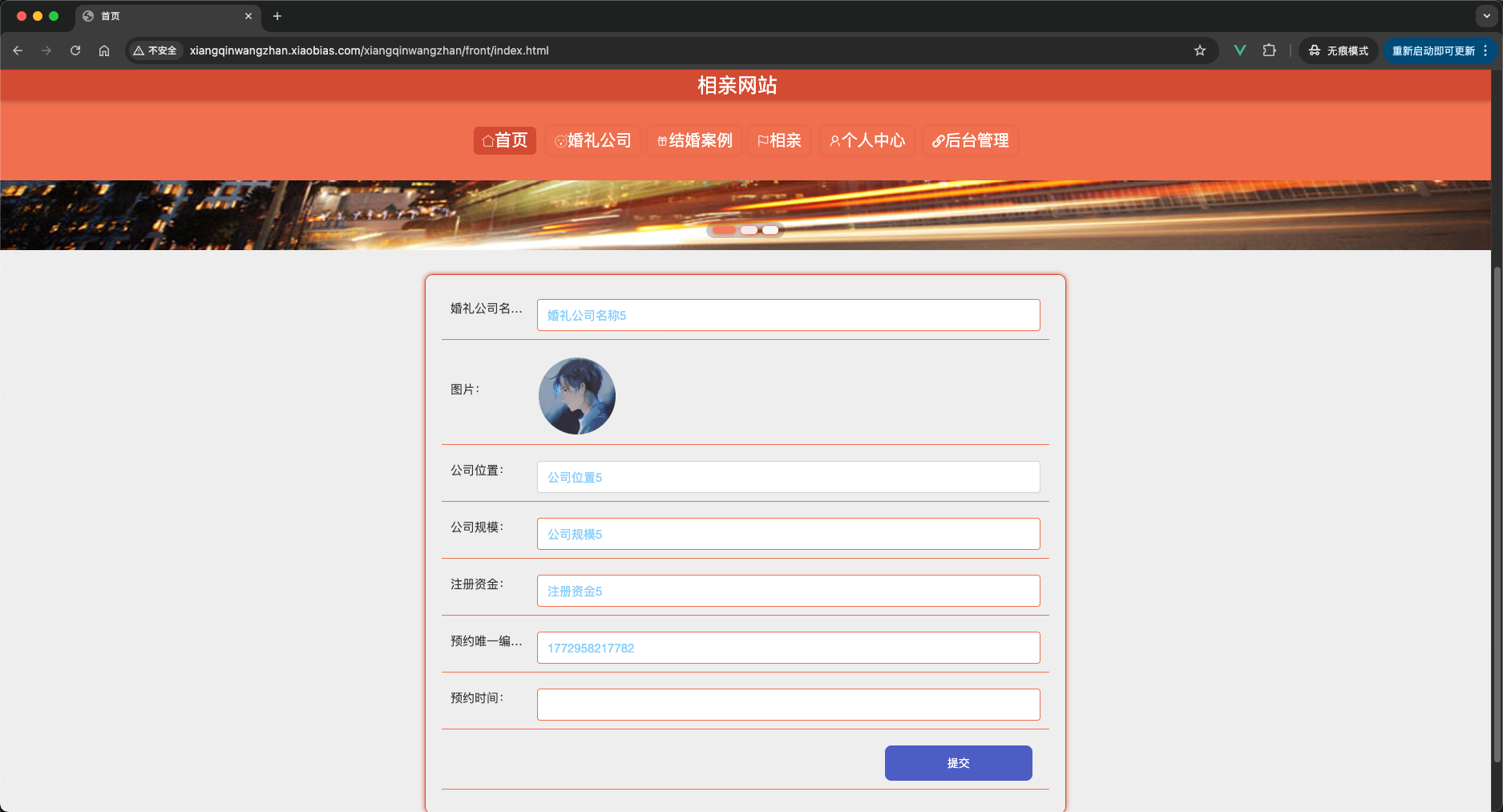Open the 结婚案例 navigation item
This screenshot has width=1503, height=812.
pos(695,140)
